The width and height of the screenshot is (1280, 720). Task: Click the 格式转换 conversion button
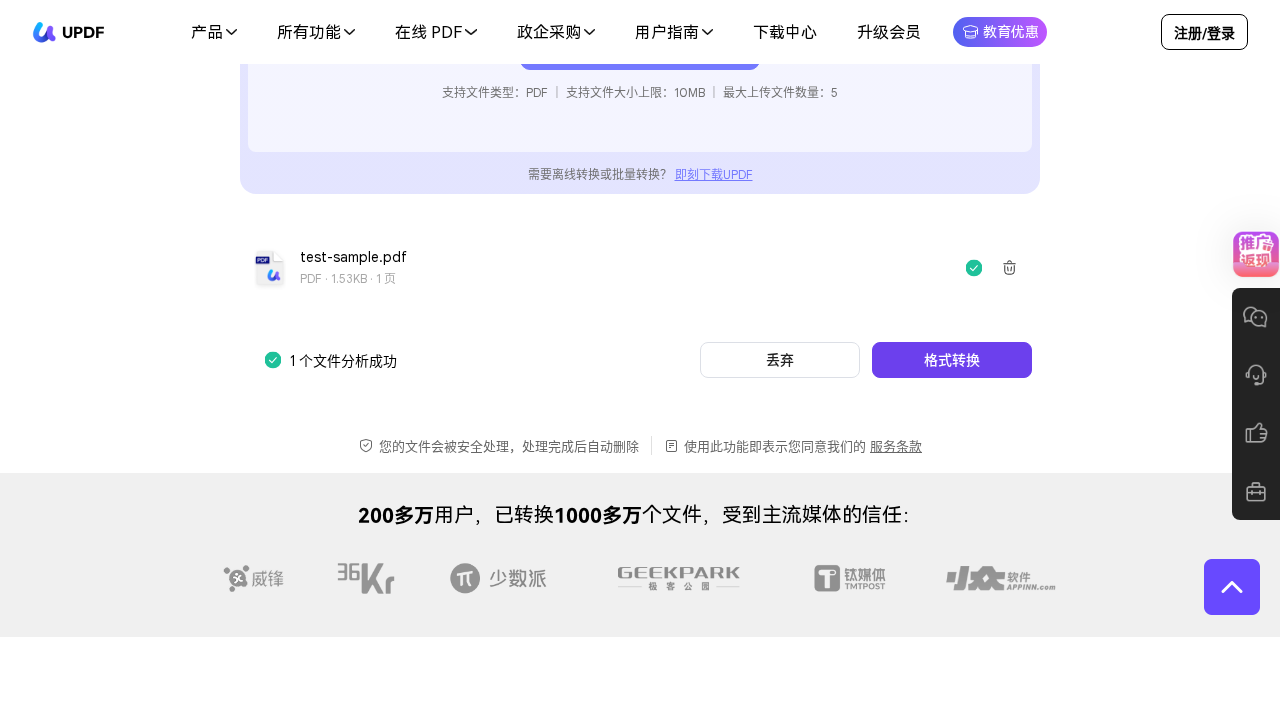tap(951, 360)
